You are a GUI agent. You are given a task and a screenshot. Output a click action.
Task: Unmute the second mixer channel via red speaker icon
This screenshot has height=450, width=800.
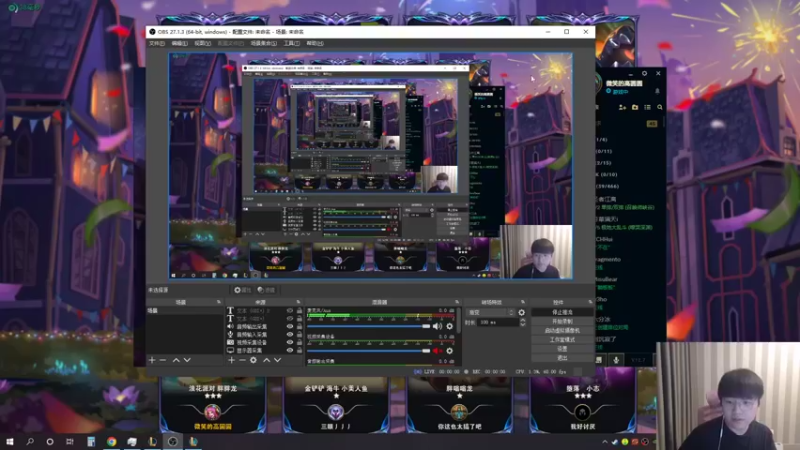437,351
